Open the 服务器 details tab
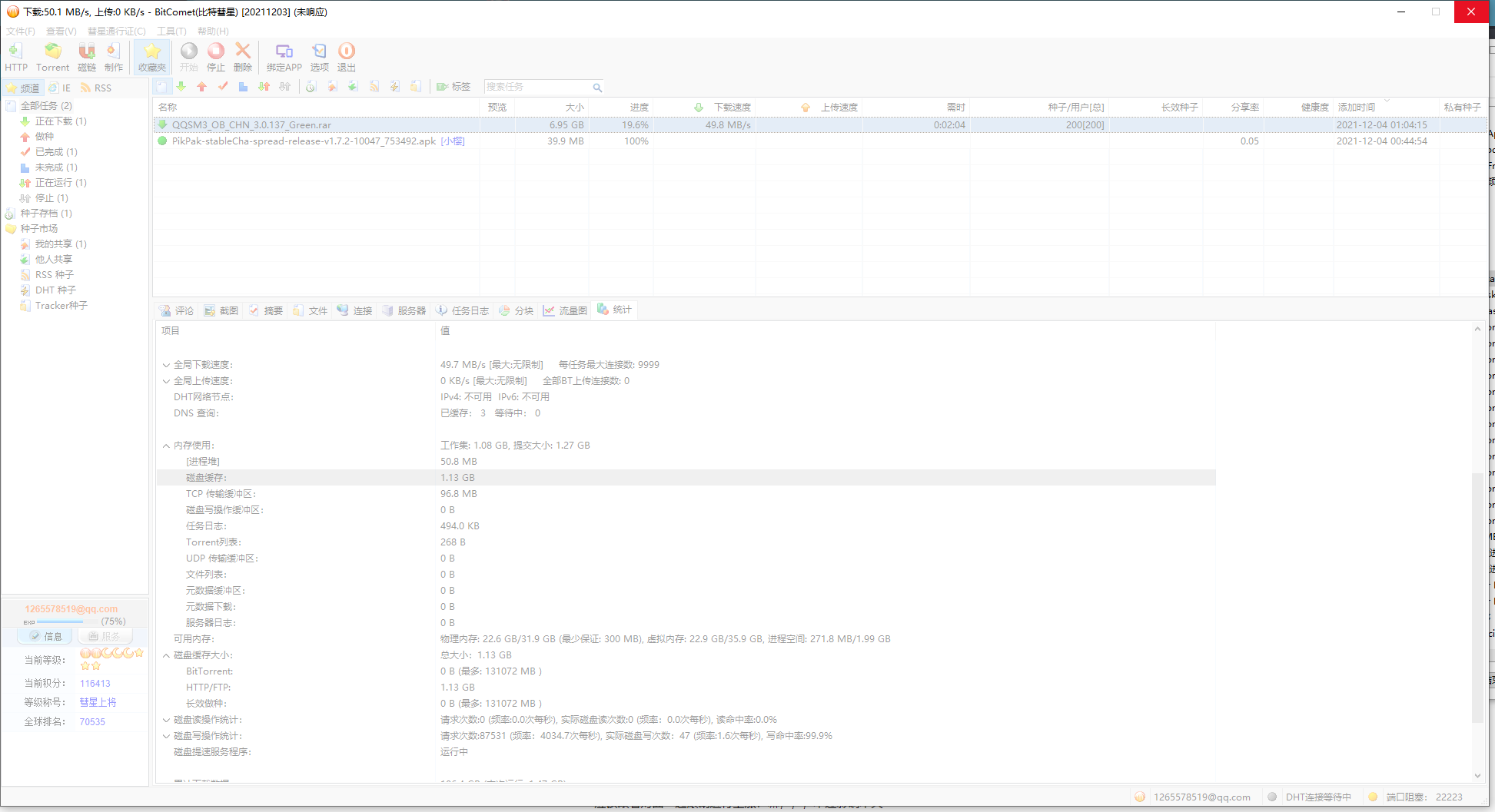1495x812 pixels. click(404, 310)
